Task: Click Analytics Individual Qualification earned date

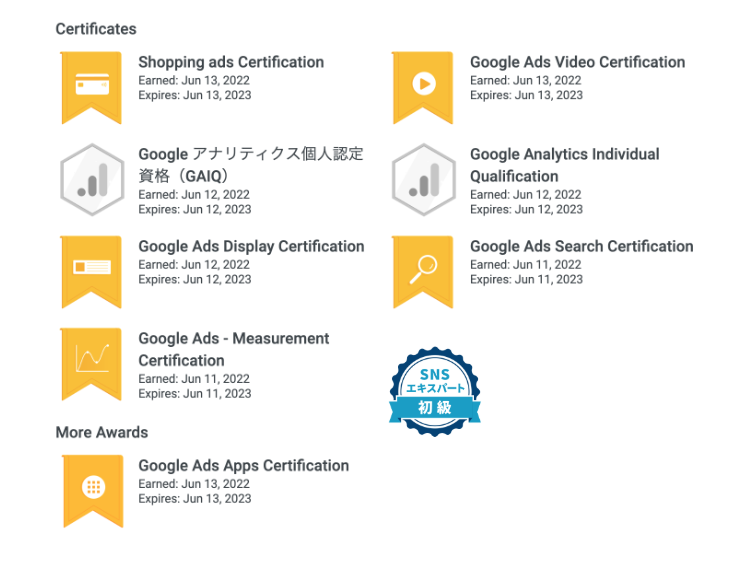Action: (525, 195)
